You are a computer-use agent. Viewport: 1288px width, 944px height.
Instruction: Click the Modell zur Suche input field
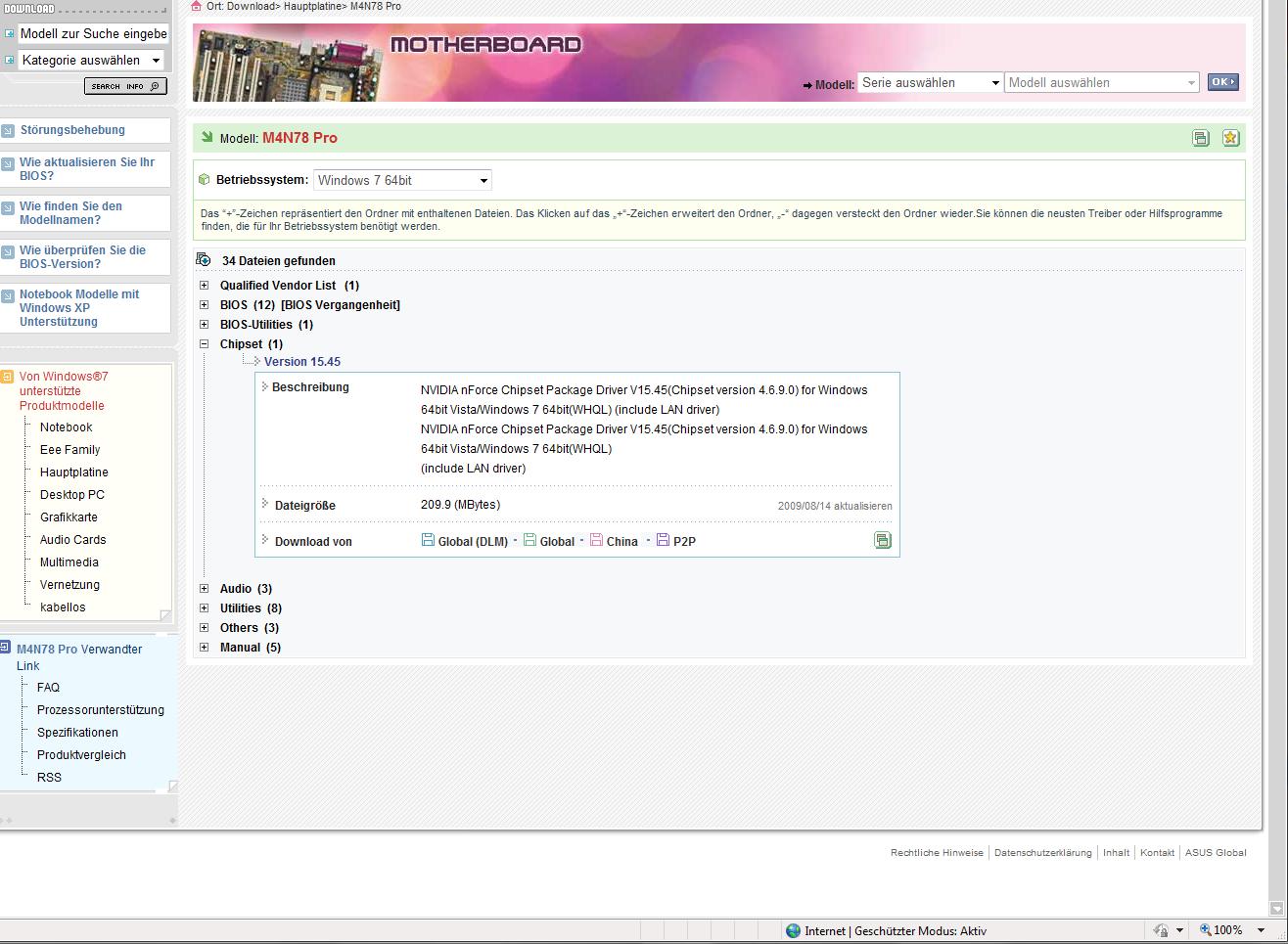(x=94, y=33)
